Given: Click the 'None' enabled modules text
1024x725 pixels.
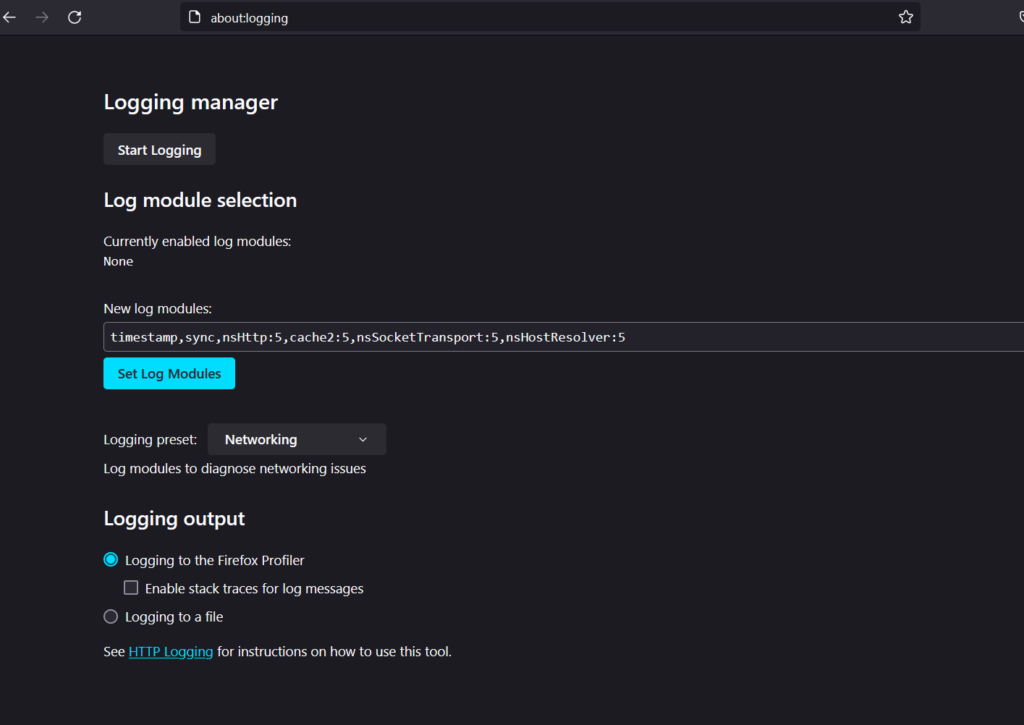Looking at the screenshot, I should [x=118, y=262].
